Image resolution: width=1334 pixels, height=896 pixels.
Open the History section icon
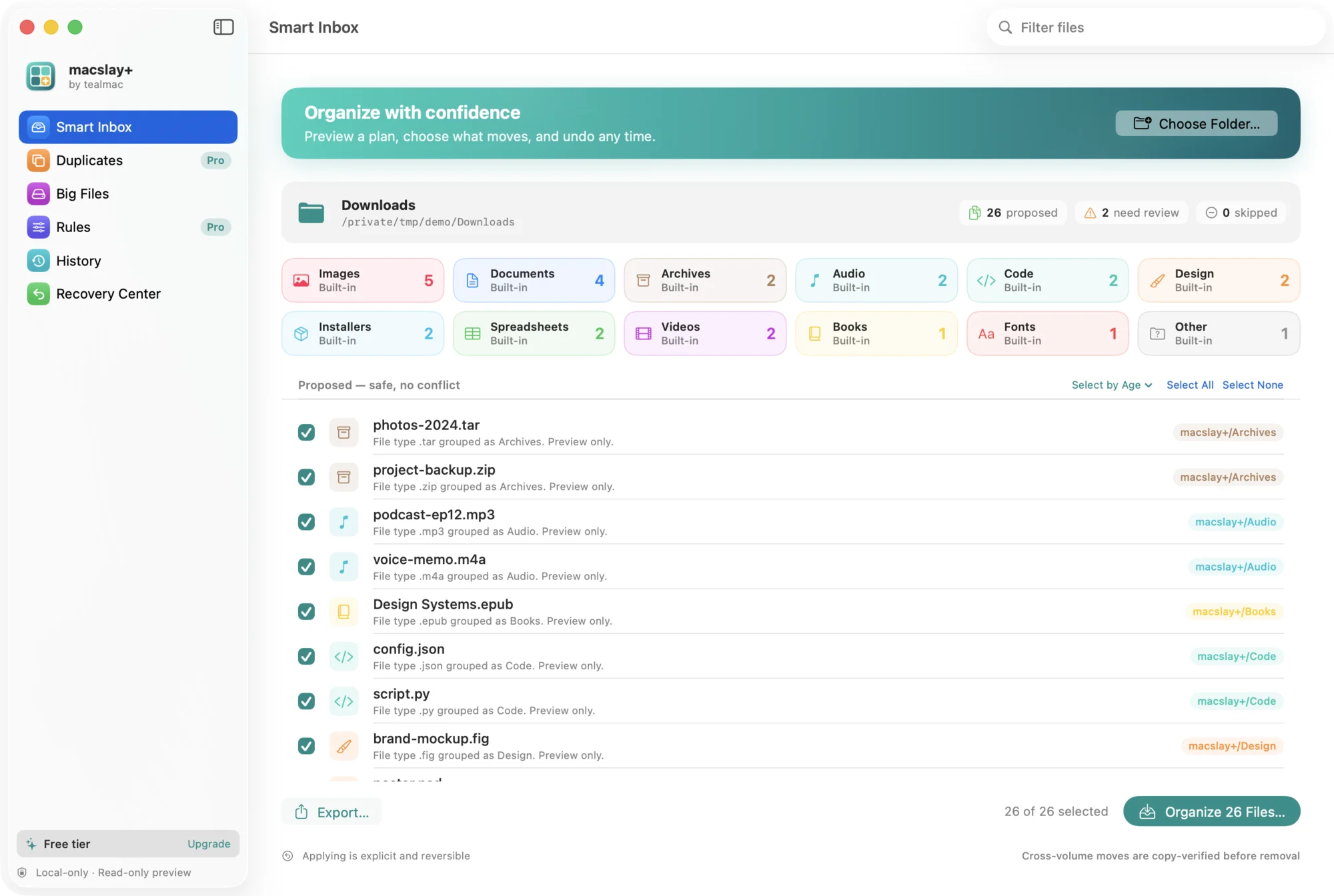coord(38,261)
